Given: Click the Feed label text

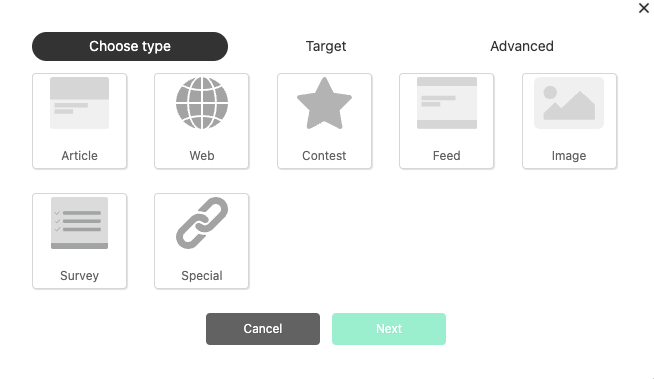Looking at the screenshot, I should click(x=447, y=156).
